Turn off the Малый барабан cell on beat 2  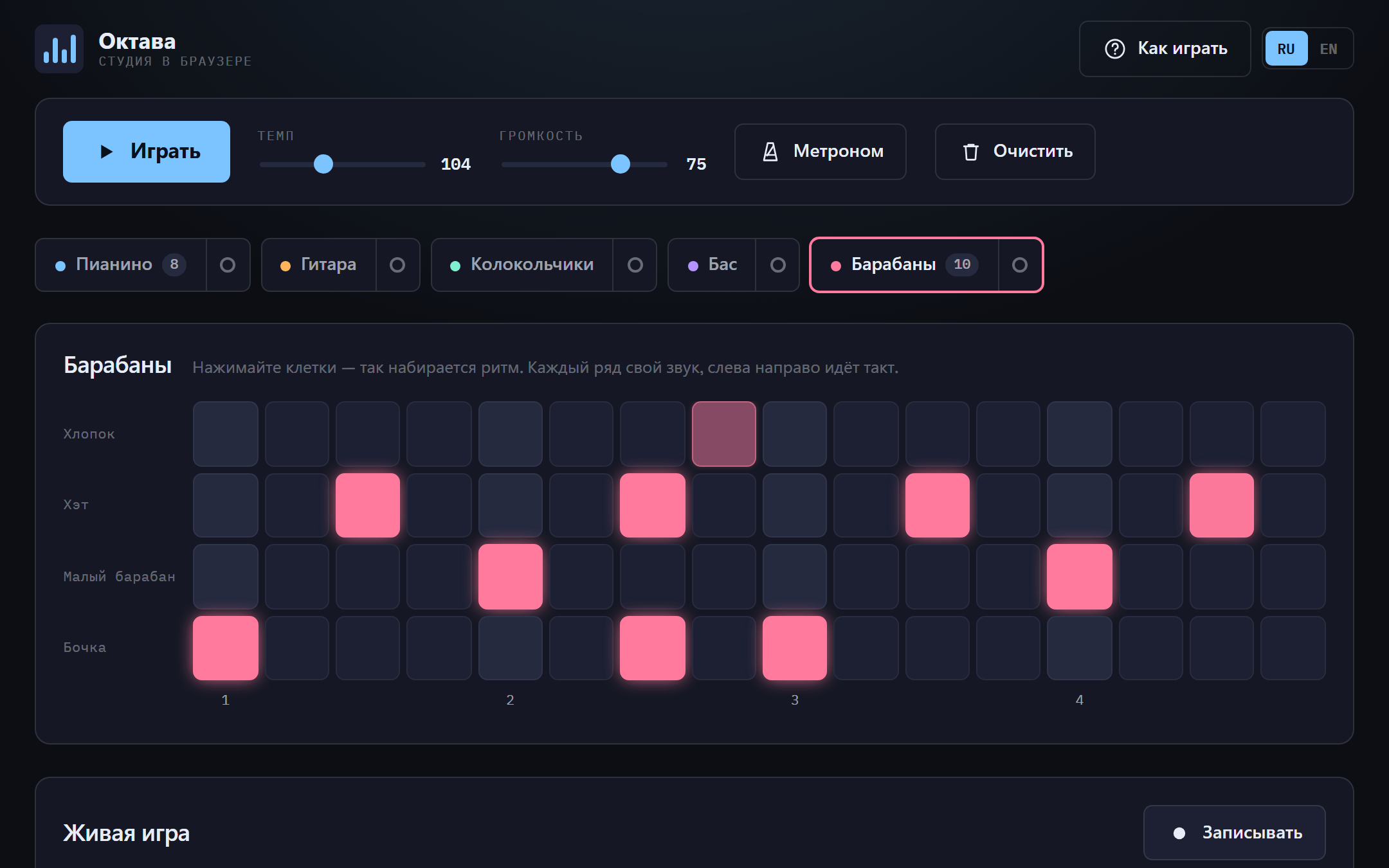(x=511, y=577)
